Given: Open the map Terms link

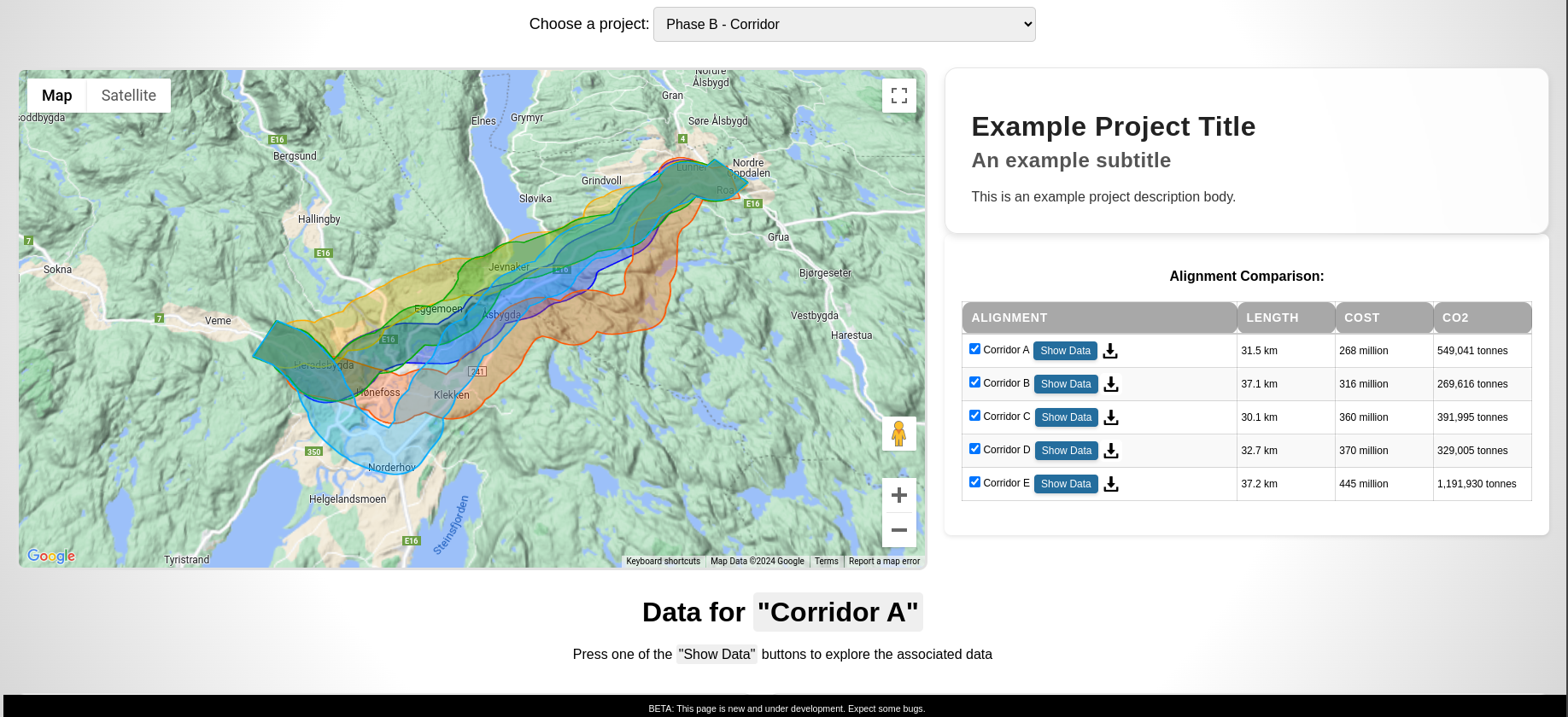Looking at the screenshot, I should [827, 562].
